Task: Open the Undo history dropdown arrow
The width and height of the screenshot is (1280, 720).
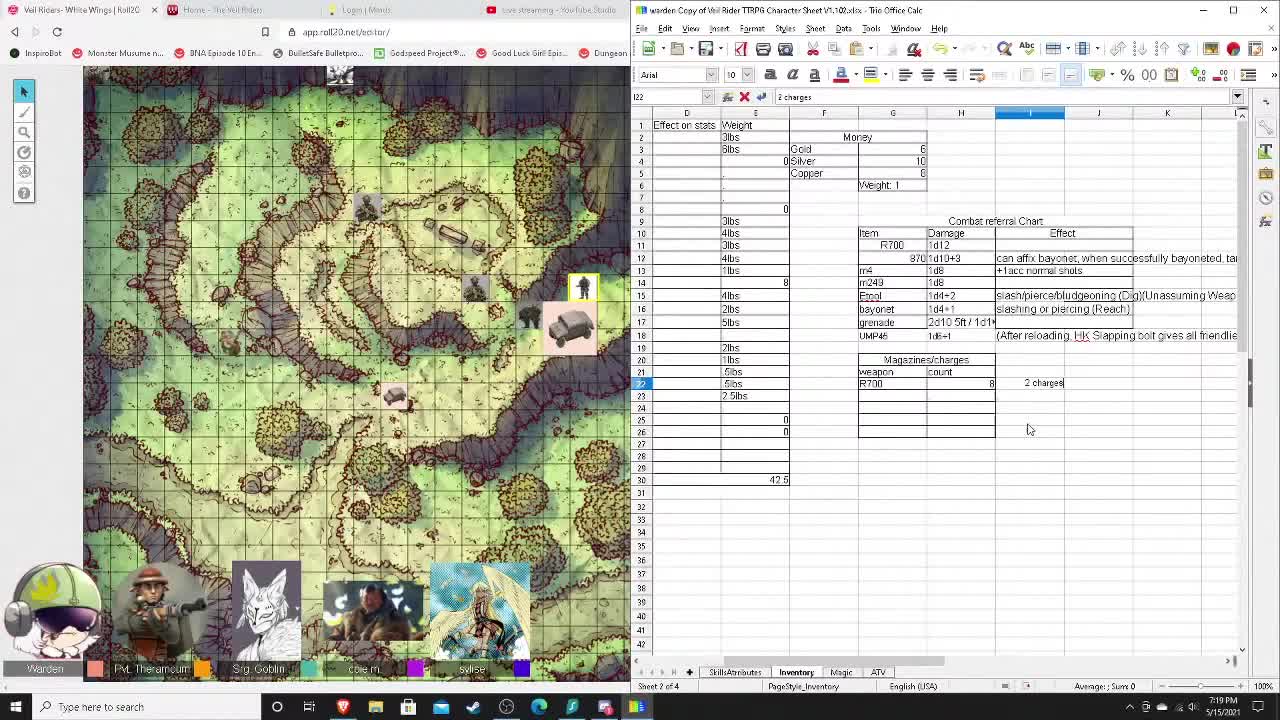Action: (x=954, y=48)
